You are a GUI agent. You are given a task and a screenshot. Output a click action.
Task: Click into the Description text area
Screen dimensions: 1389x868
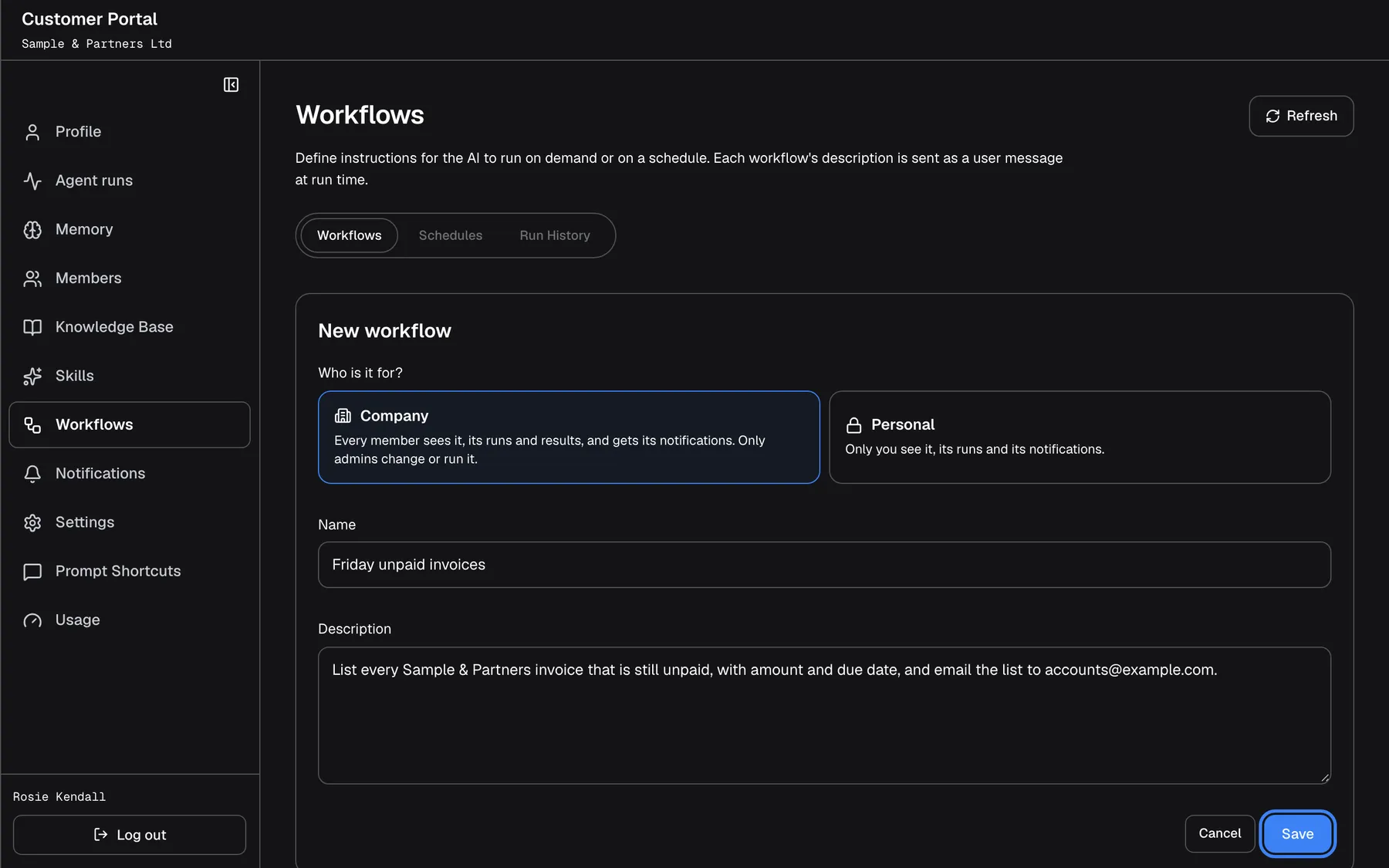pos(824,715)
